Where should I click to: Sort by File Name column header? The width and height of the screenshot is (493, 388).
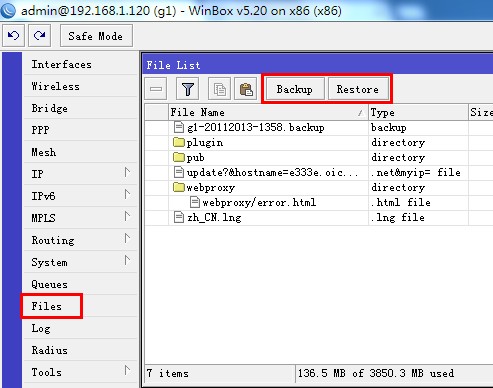pos(268,112)
